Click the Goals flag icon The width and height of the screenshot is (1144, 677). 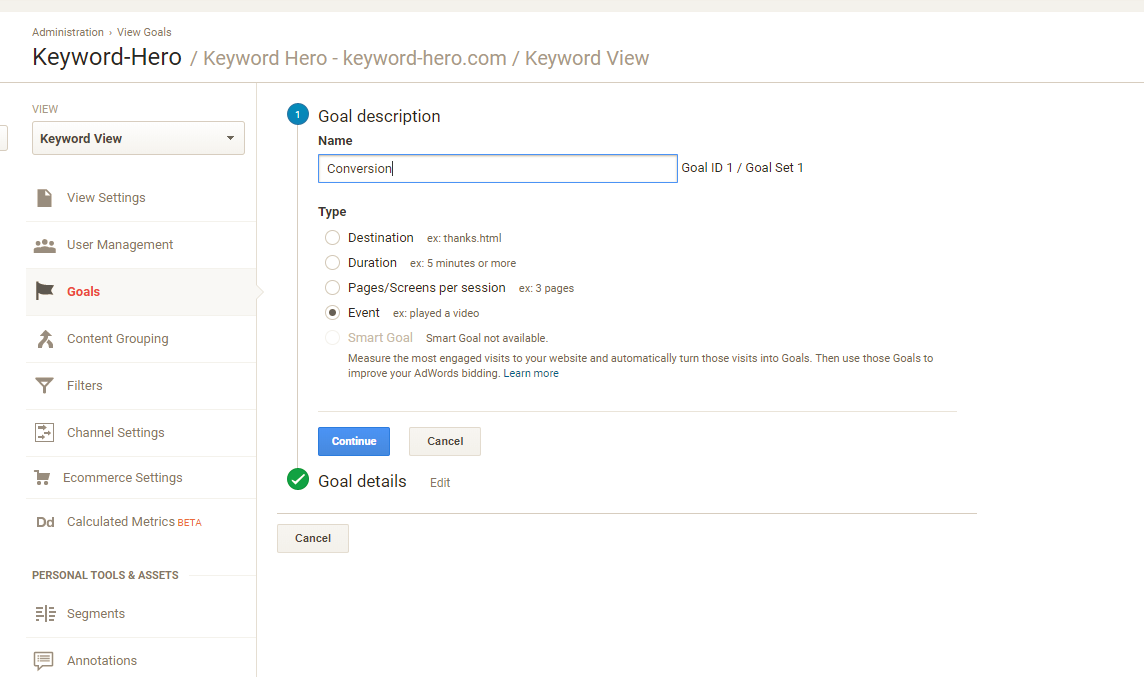coord(45,291)
